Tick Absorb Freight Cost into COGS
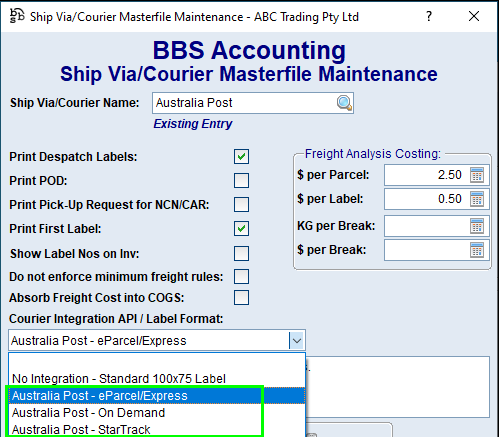Viewport: 499px width, 437px height. click(x=241, y=298)
